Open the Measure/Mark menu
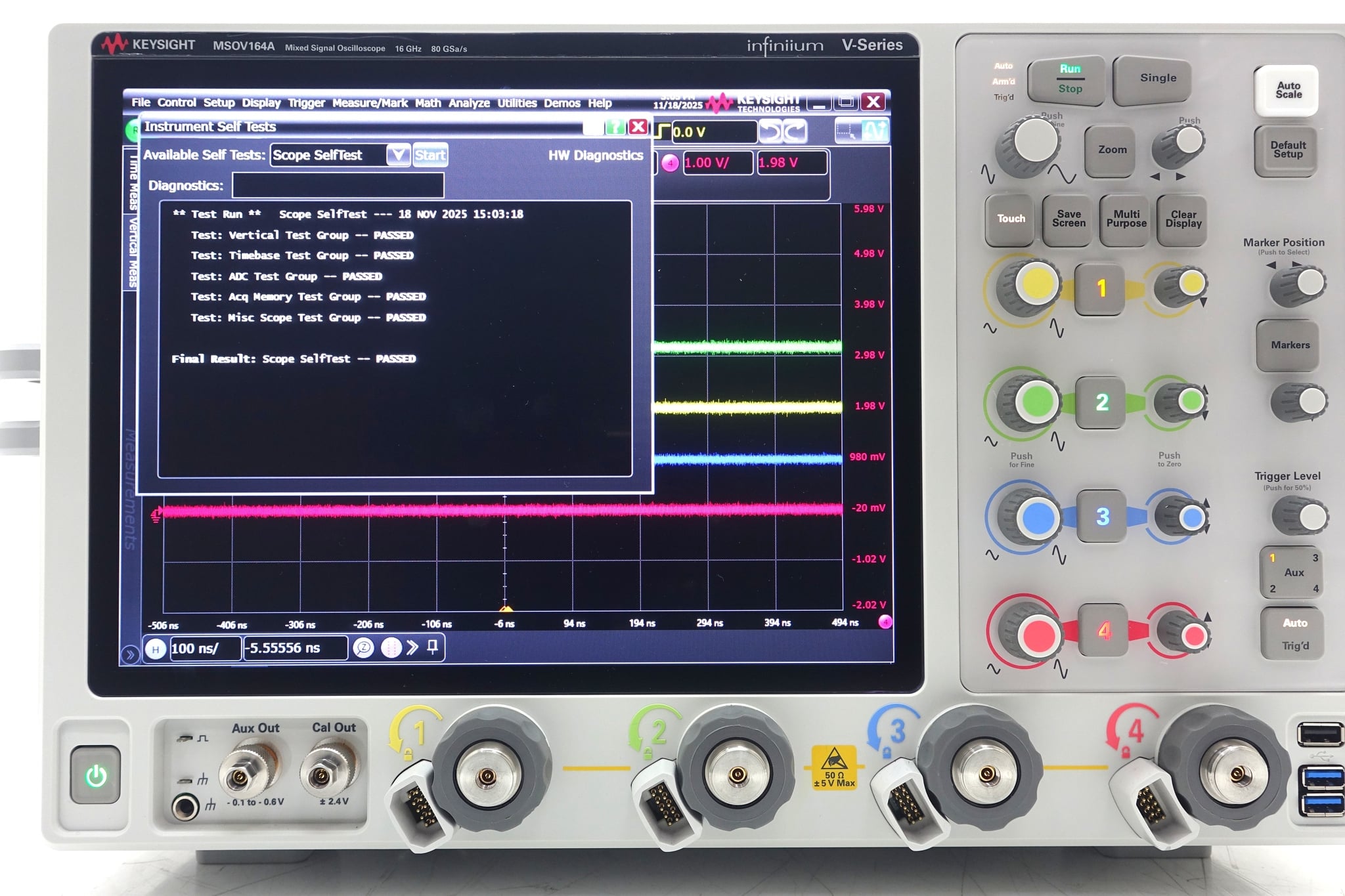The image size is (1345, 896). [x=370, y=103]
